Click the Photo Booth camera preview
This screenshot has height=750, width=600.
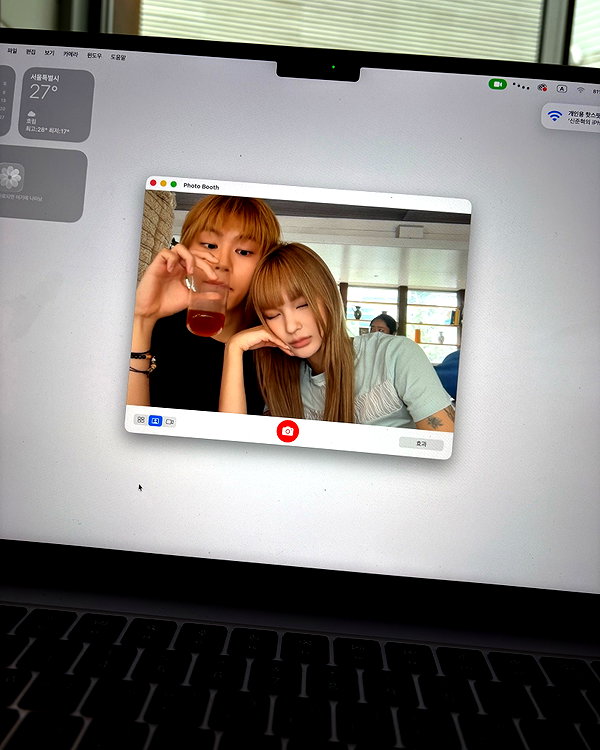pos(297,309)
